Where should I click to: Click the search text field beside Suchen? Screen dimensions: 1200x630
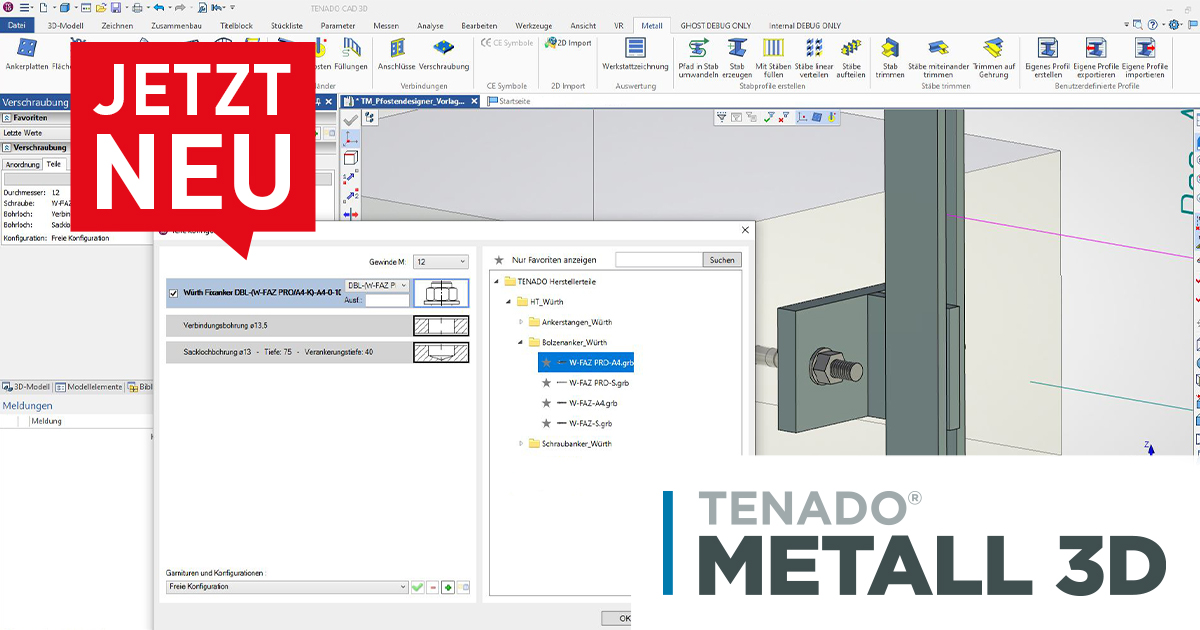[658, 260]
